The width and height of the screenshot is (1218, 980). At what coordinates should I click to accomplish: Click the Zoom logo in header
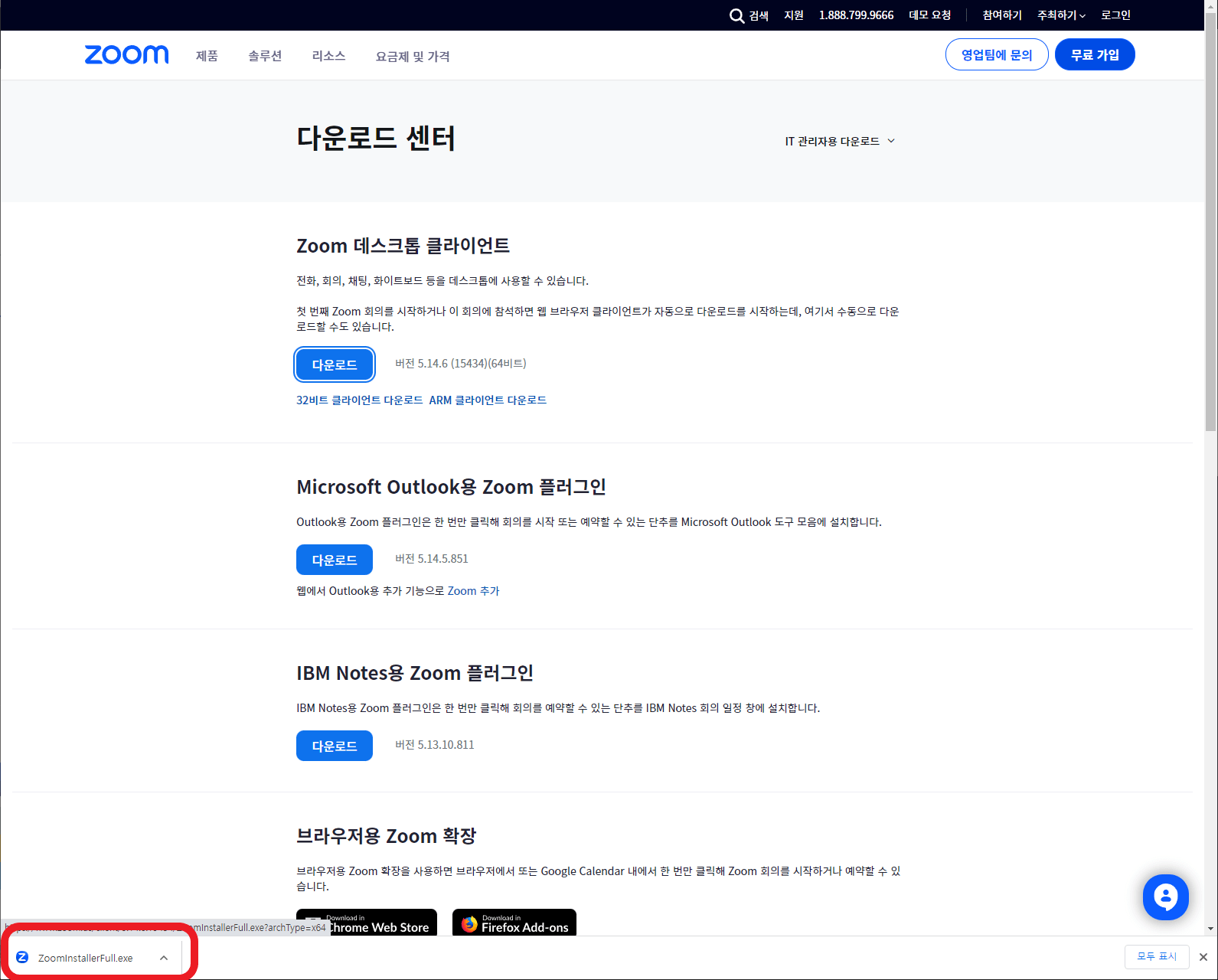[x=126, y=55]
